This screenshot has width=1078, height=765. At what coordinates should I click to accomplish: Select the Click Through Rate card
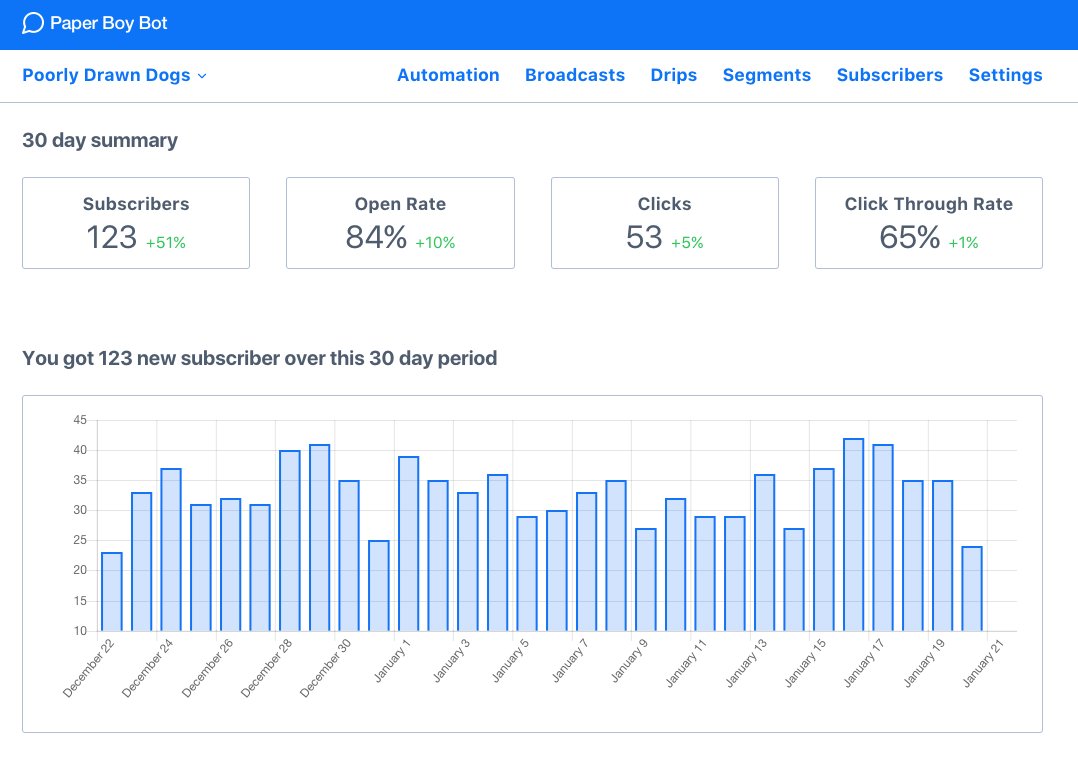tap(928, 222)
